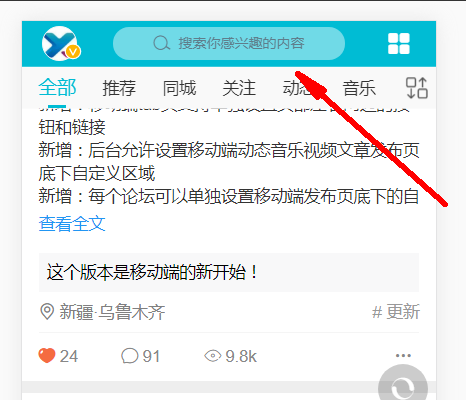Switch to the 推荐 tab
This screenshot has height=400, width=466.
(x=119, y=88)
